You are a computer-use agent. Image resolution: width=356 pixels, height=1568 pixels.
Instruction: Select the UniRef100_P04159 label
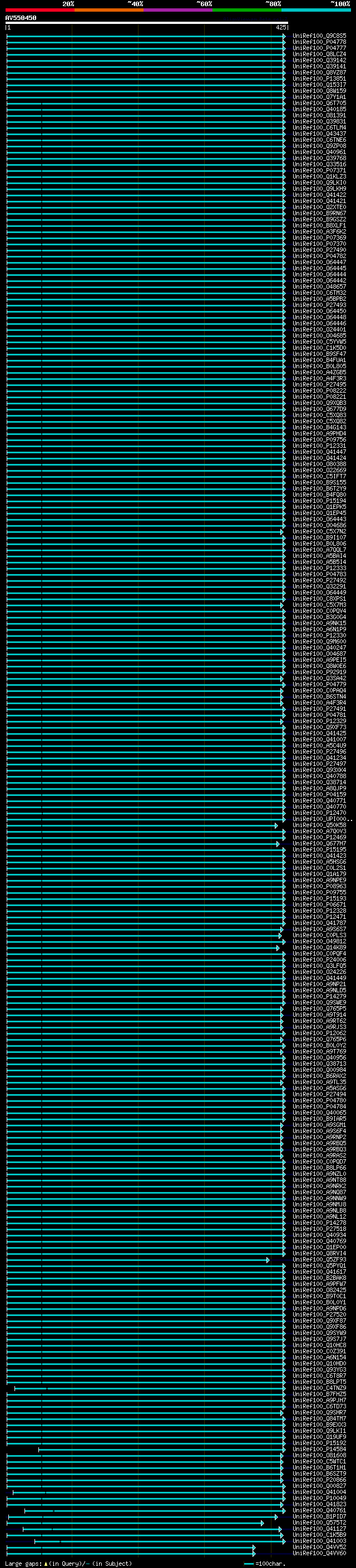[319, 794]
